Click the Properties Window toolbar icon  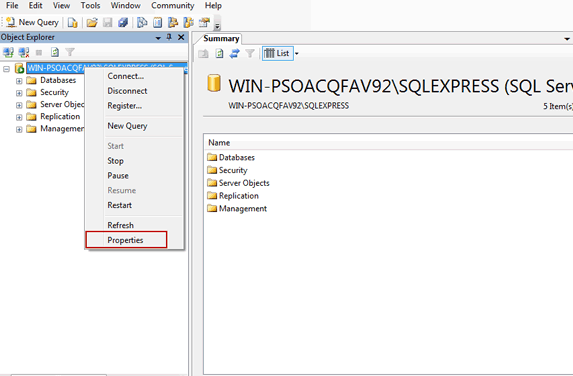pyautogui.click(x=204, y=23)
